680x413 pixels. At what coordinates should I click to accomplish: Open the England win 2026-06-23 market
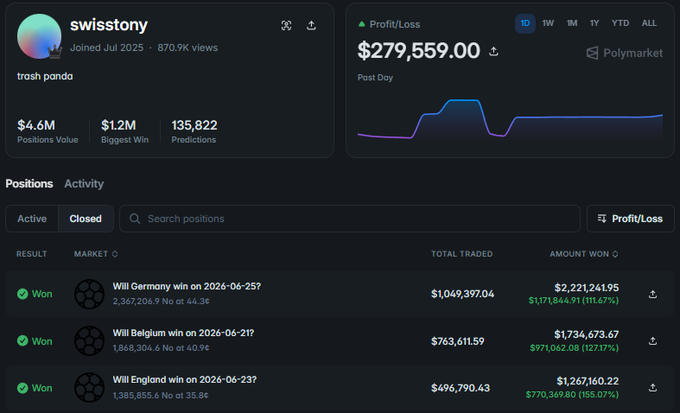[x=184, y=380]
